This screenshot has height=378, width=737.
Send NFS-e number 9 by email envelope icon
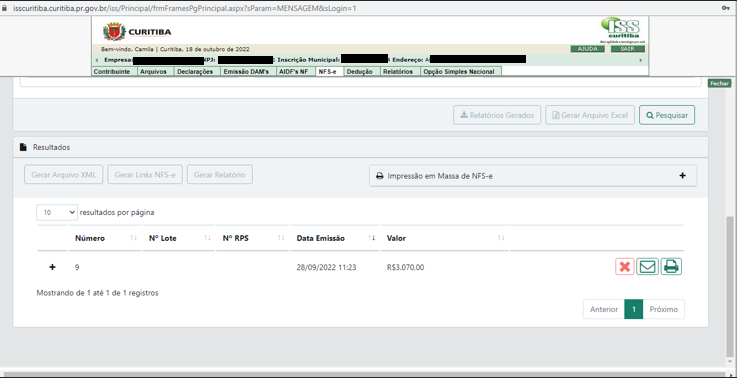647,267
